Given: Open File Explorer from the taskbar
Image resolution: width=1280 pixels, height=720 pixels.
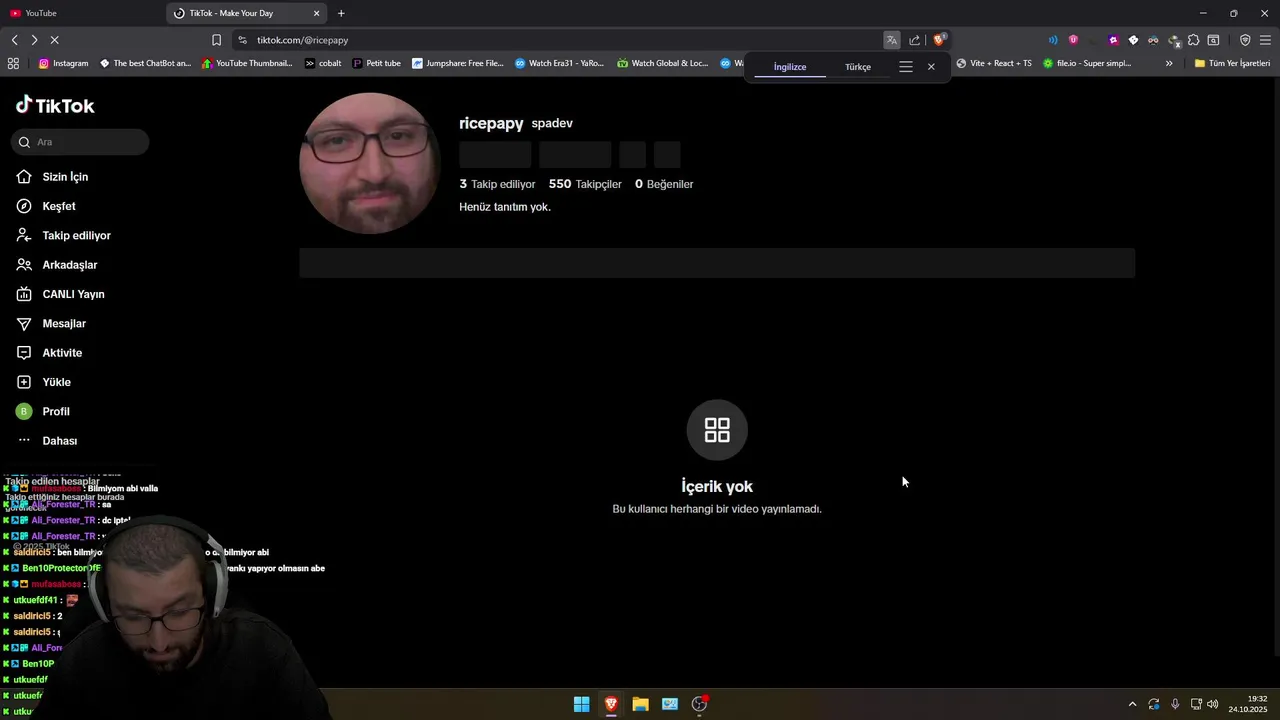Looking at the screenshot, I should [640, 704].
